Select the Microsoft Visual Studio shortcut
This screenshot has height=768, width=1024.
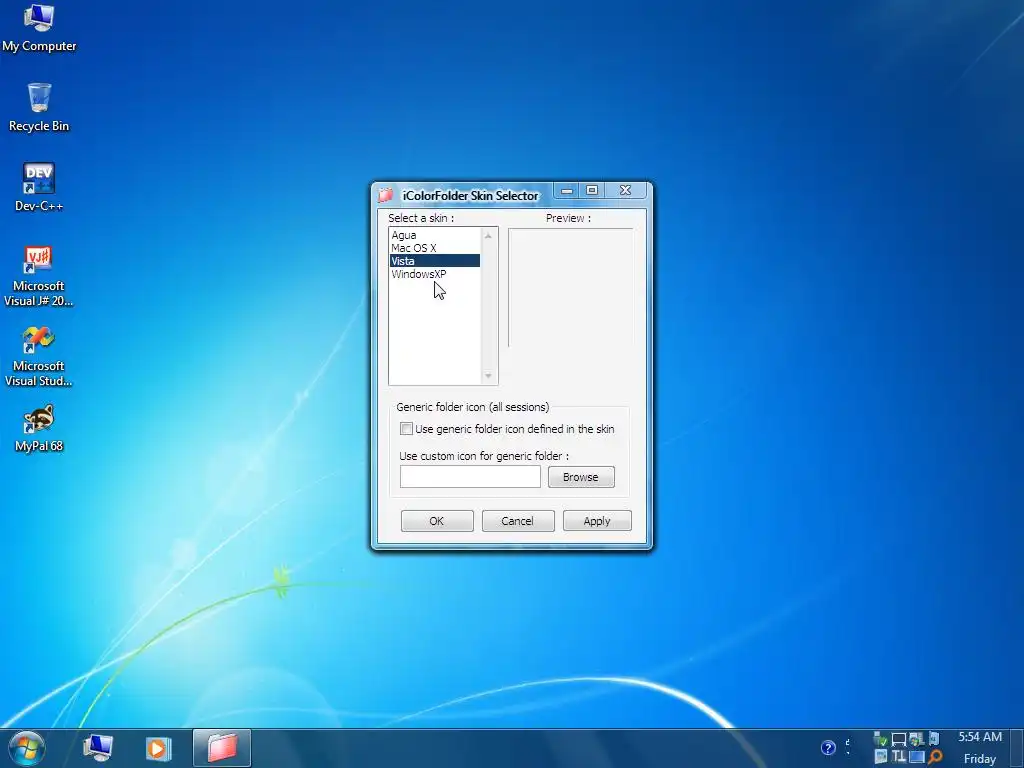pyautogui.click(x=39, y=356)
